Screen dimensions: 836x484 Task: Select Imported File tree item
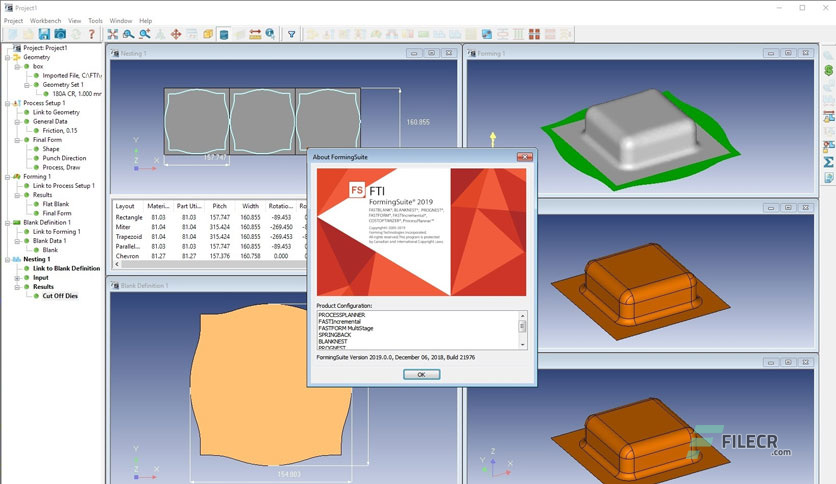pos(72,76)
